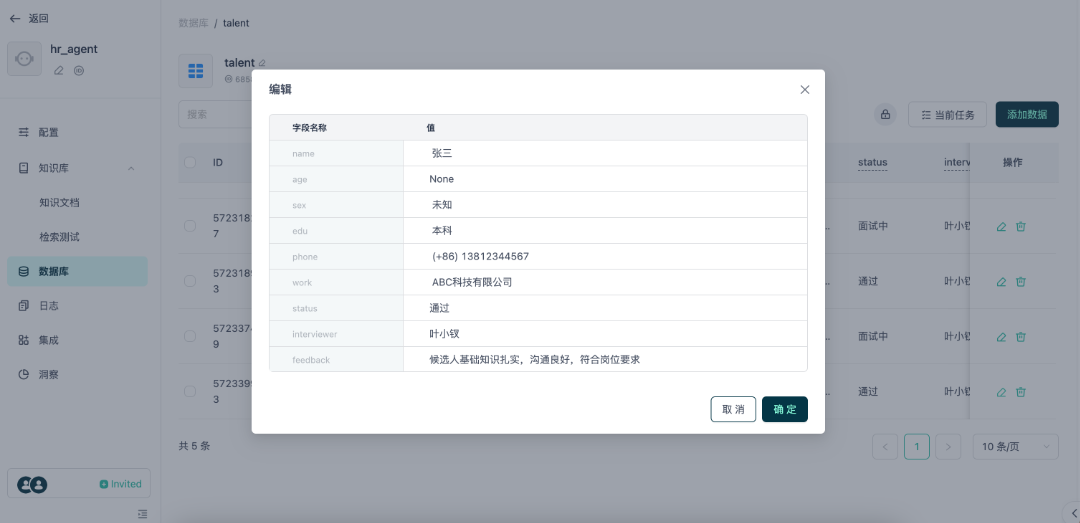Click the 返回 back arrow
1080x523 pixels.
[x=15, y=19]
